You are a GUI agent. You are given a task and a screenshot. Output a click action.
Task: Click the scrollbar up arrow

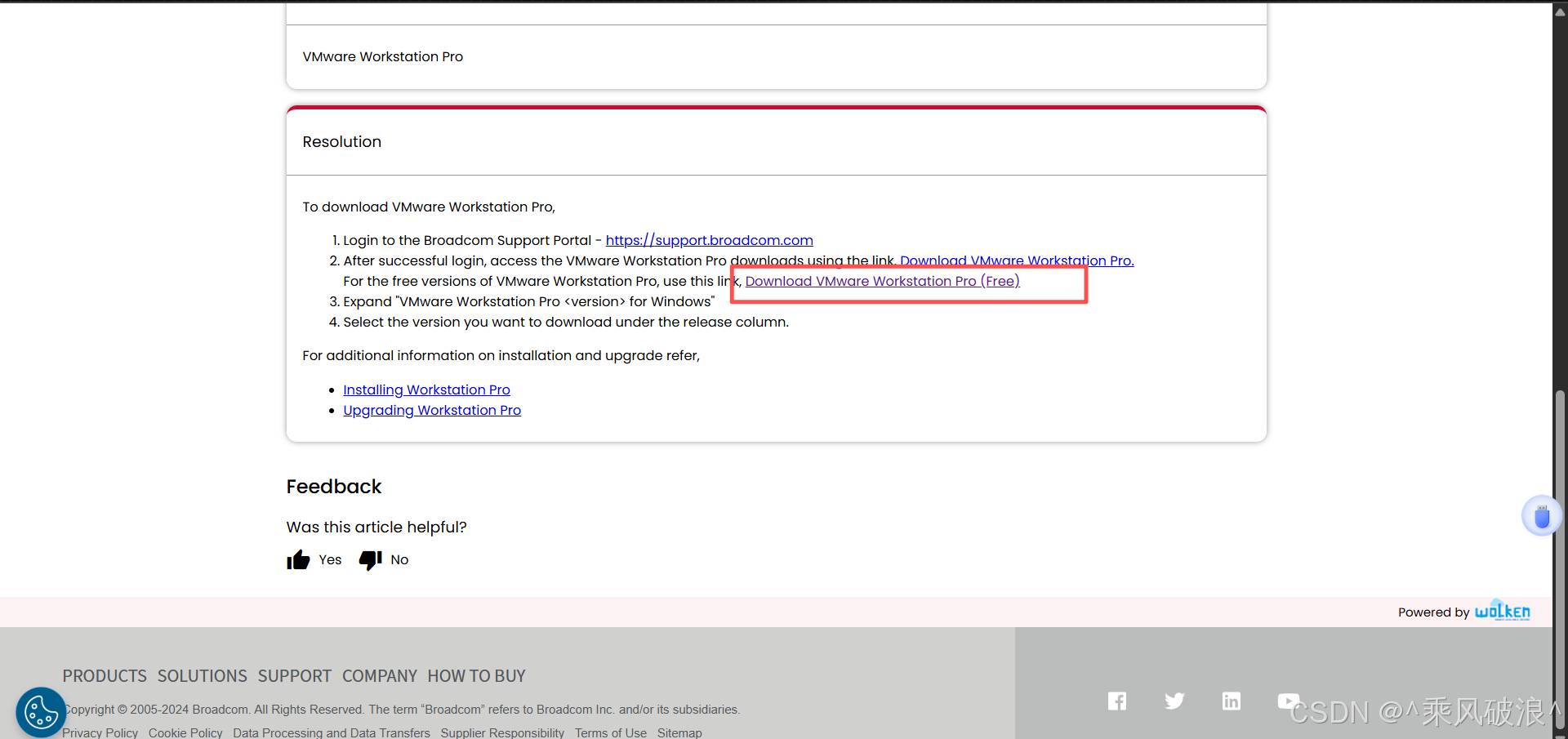[1560, 11]
